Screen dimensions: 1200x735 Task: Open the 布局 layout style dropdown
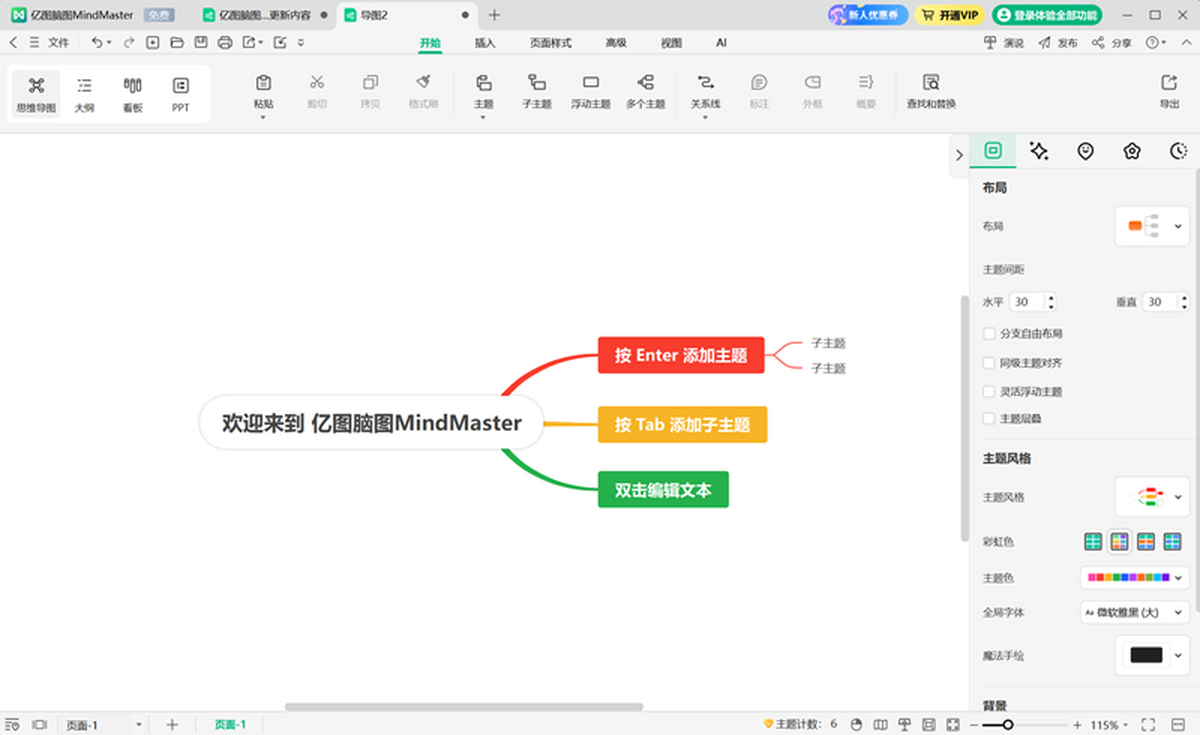(x=1152, y=226)
